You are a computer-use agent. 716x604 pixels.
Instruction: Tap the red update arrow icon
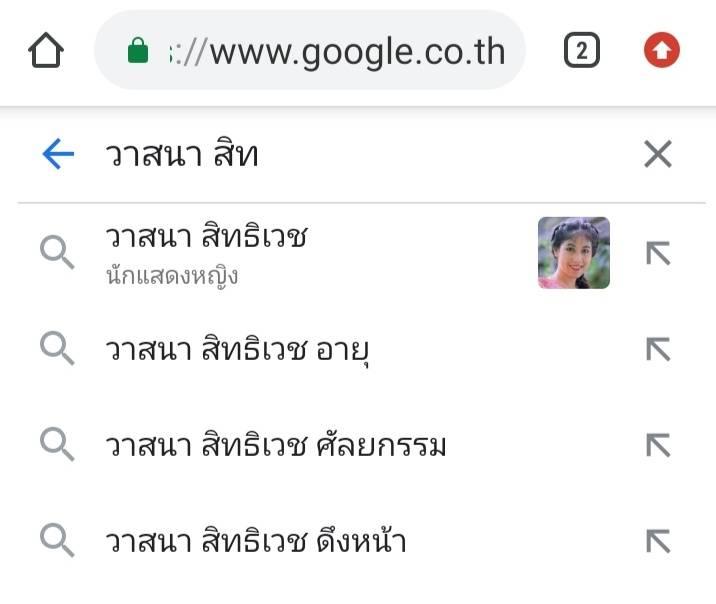662,50
